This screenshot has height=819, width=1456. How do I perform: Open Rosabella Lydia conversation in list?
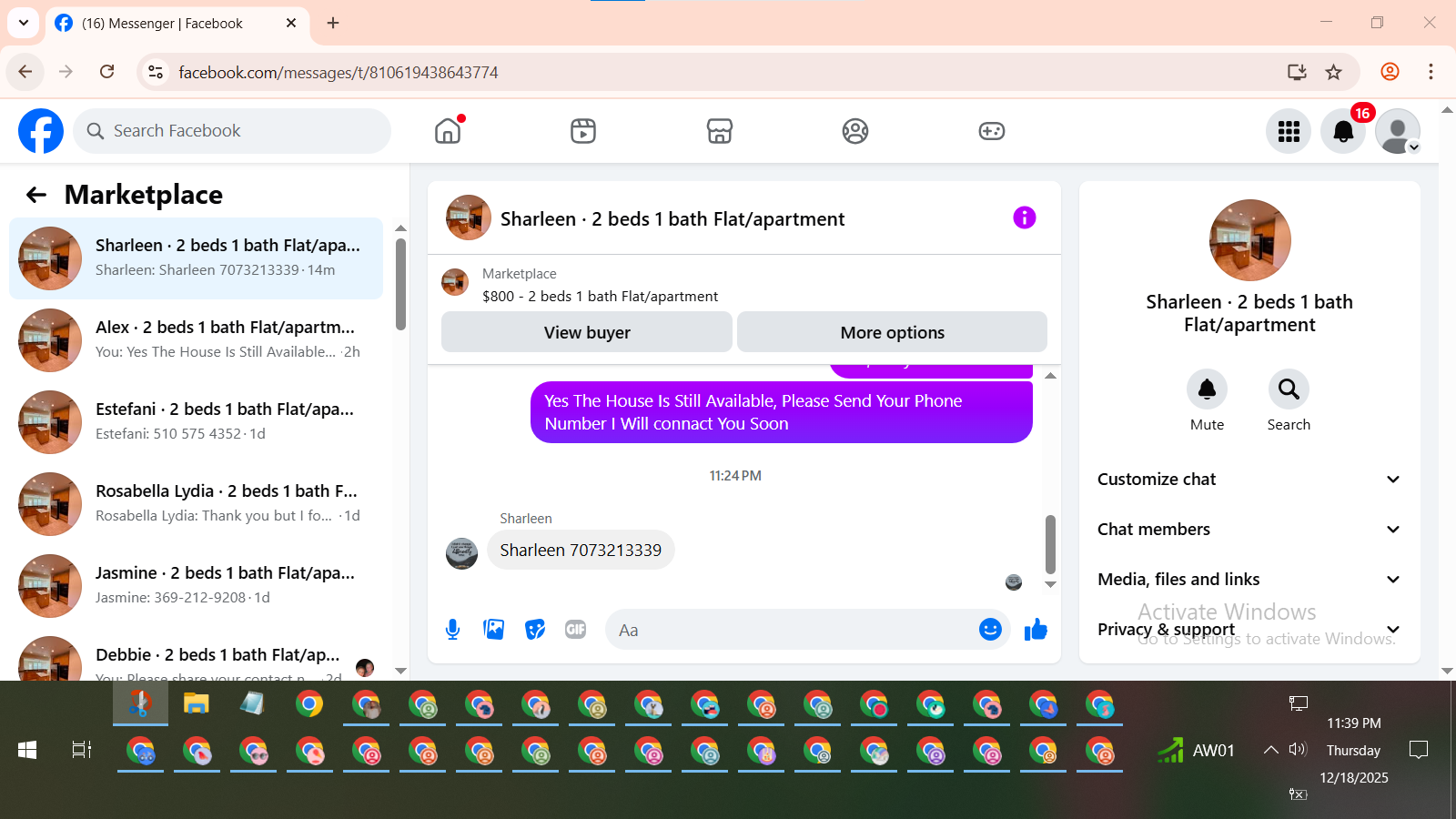[196, 503]
